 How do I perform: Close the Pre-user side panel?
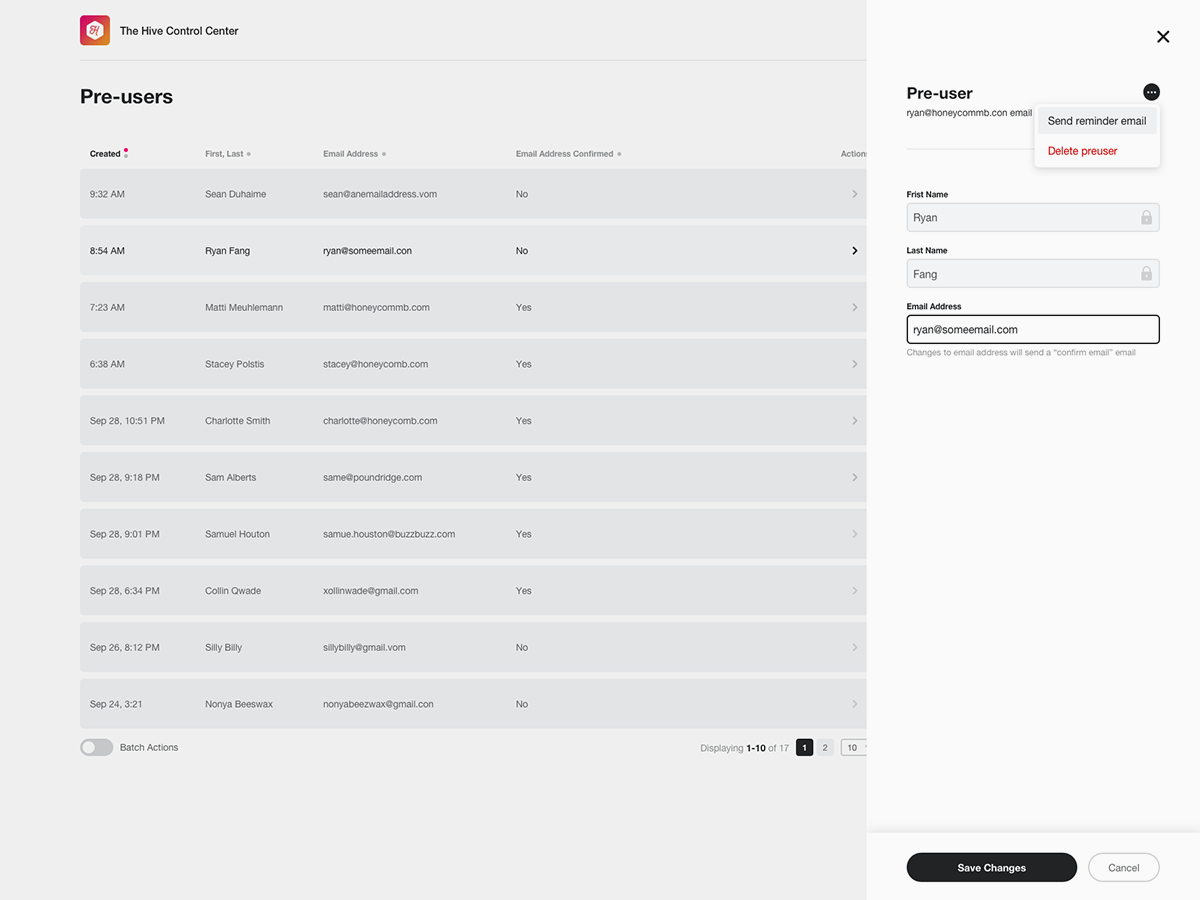1163,37
